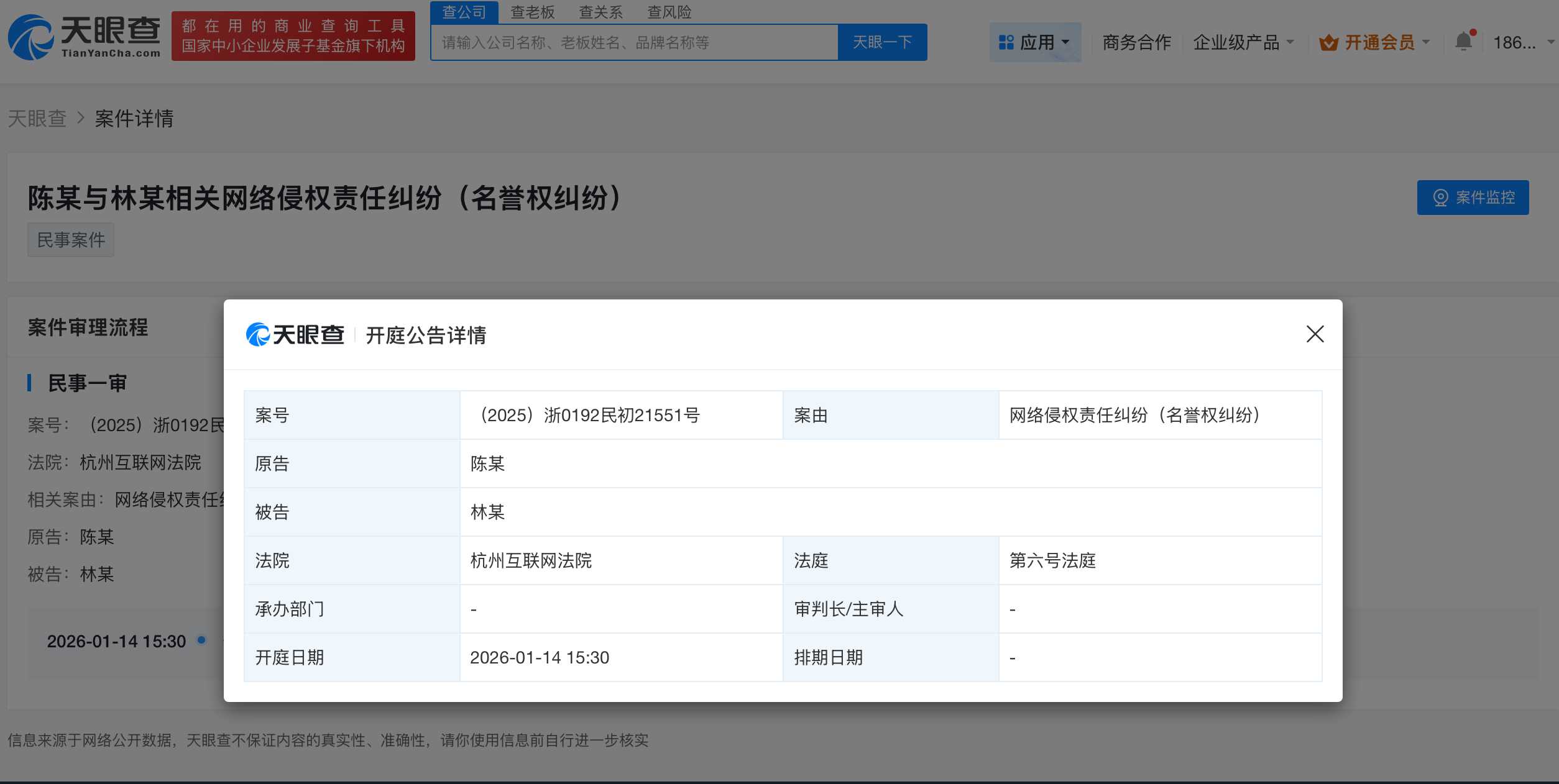Open the 应用 dropdown

point(1037,42)
